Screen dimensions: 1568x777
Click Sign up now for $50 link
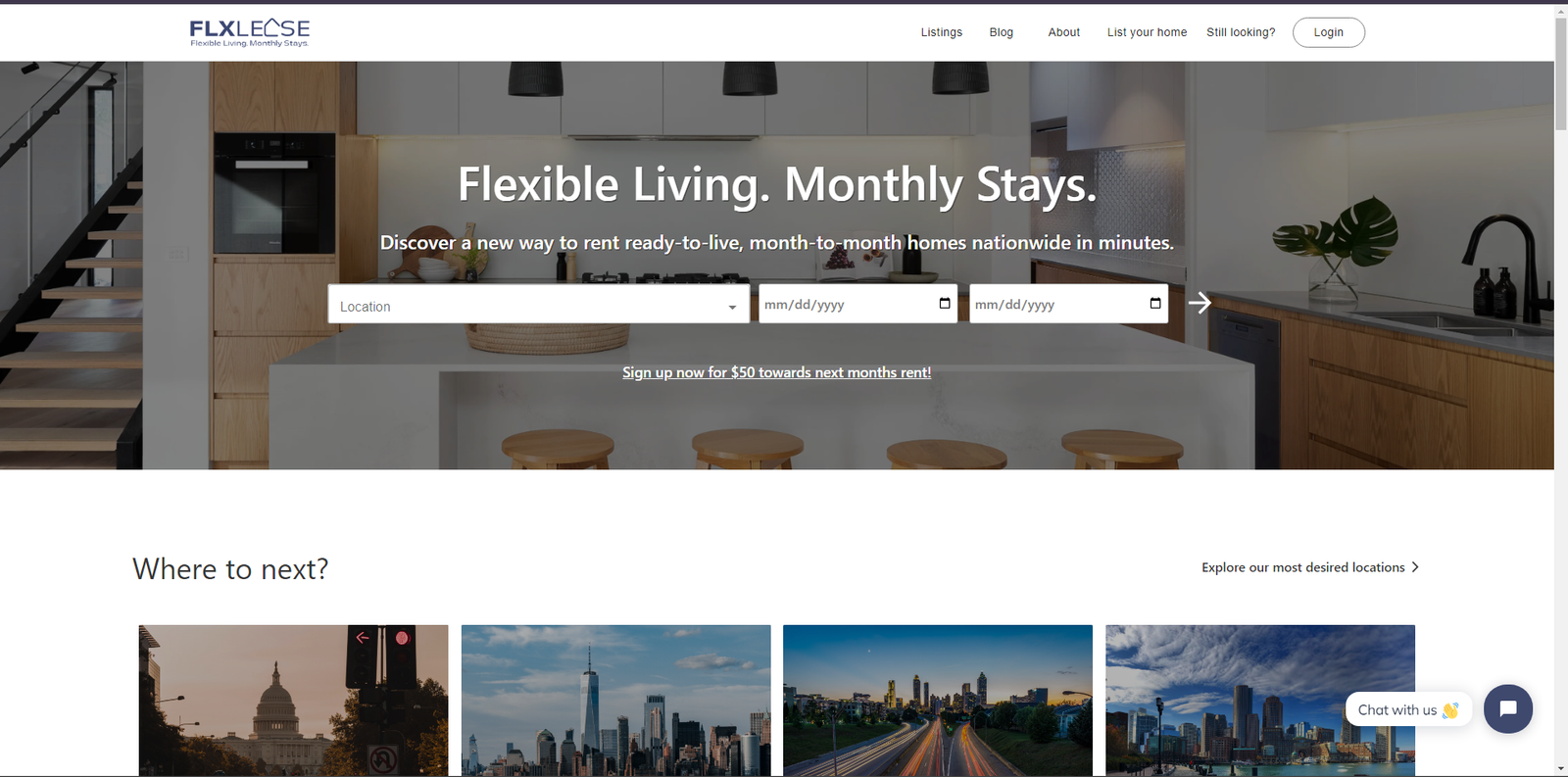click(776, 372)
